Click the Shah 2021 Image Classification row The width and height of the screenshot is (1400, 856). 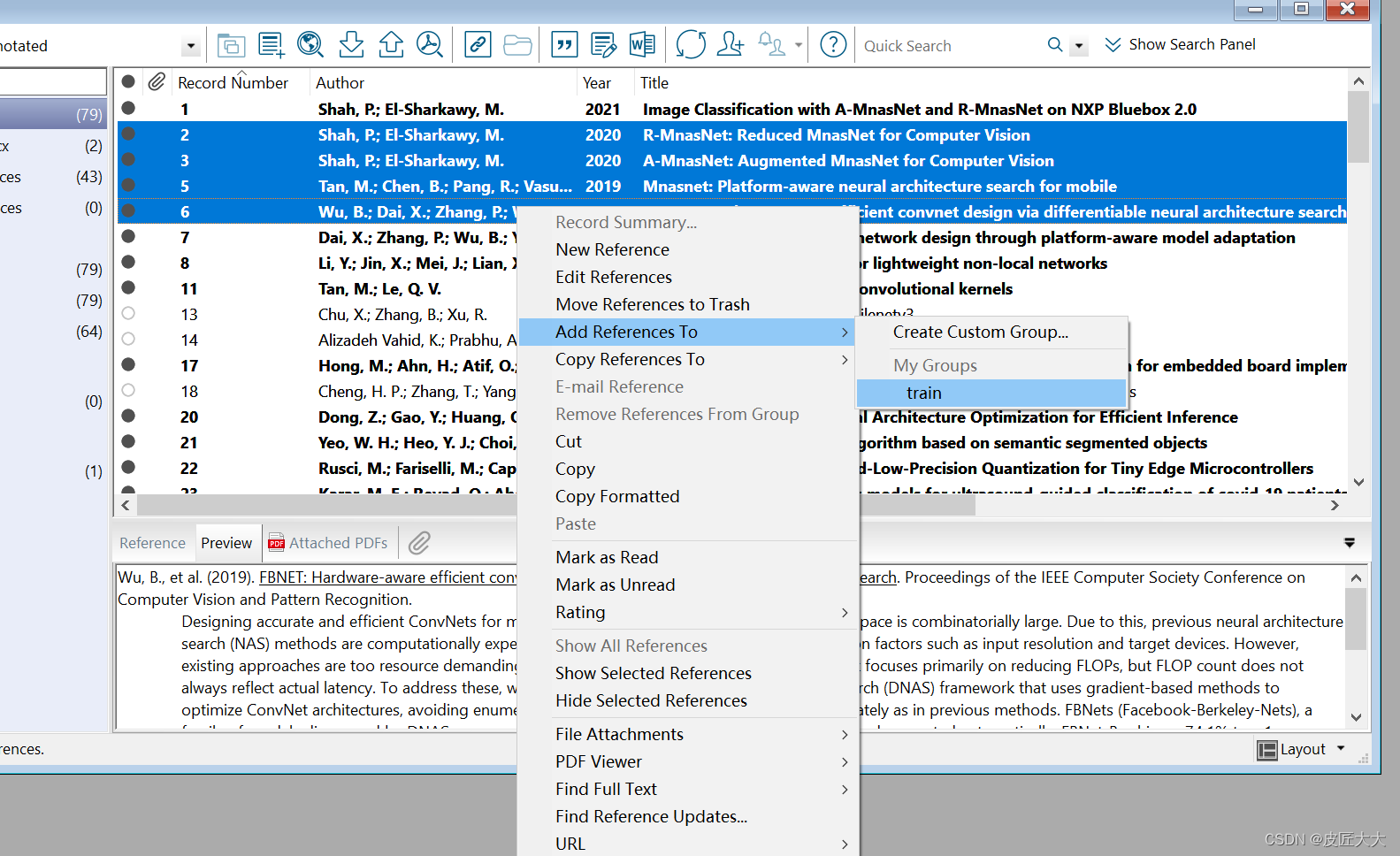(x=732, y=109)
